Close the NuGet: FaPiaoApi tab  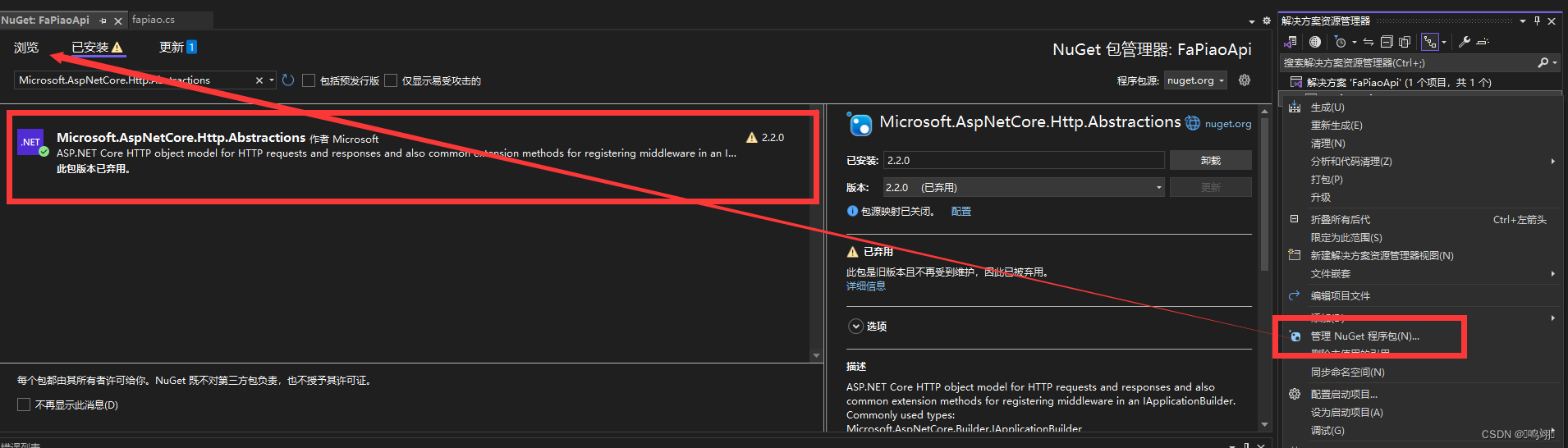point(118,21)
